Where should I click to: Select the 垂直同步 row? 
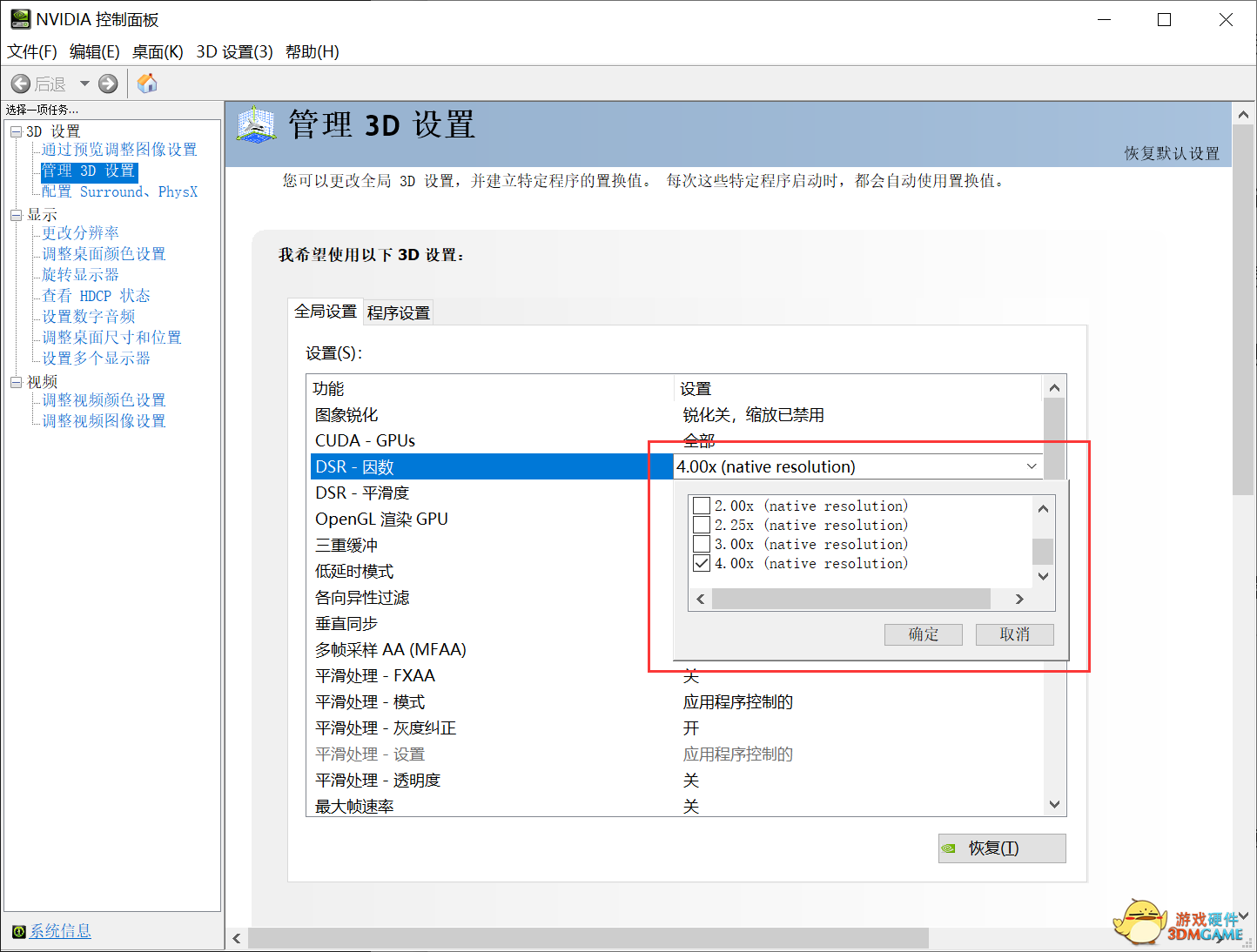coord(492,623)
